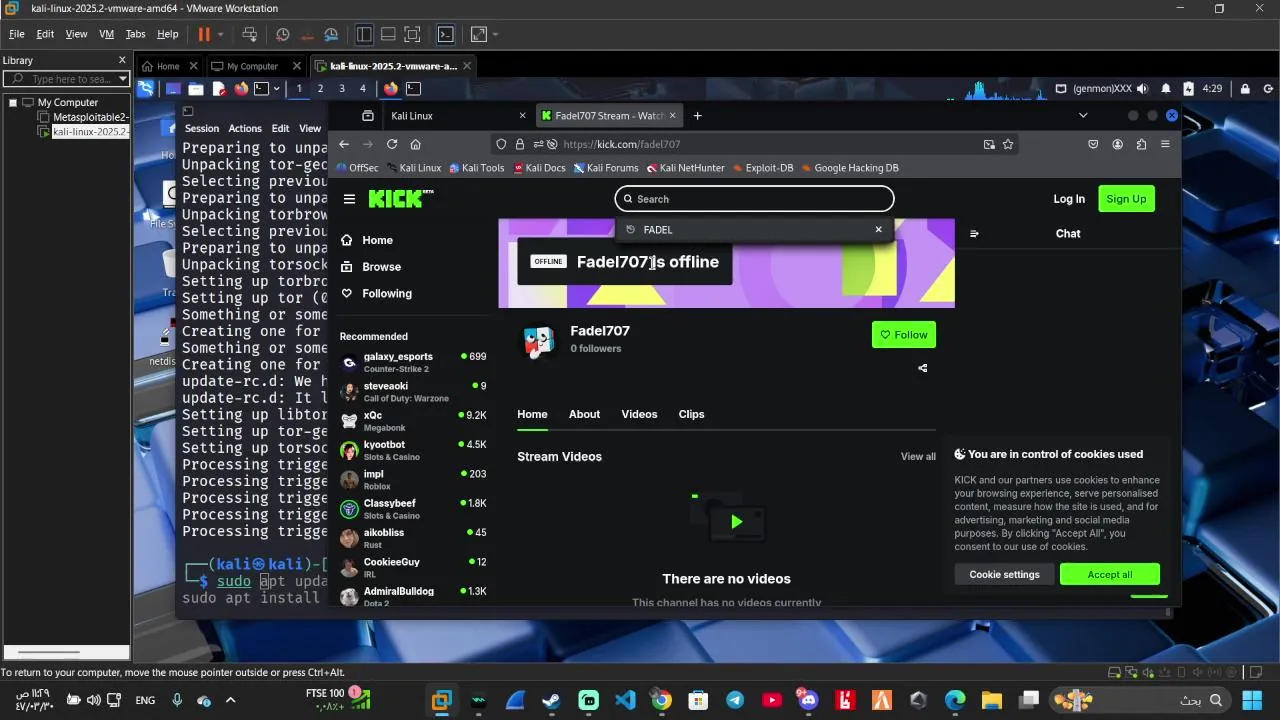The width and height of the screenshot is (1280, 720).
Task: Open Kali panel notifications bell
Action: pyautogui.click(x=1165, y=89)
